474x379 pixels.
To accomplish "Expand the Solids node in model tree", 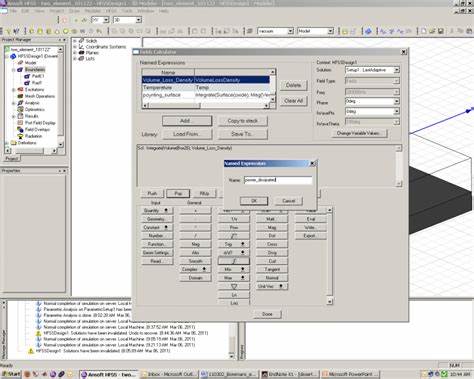I will (x=75, y=41).
